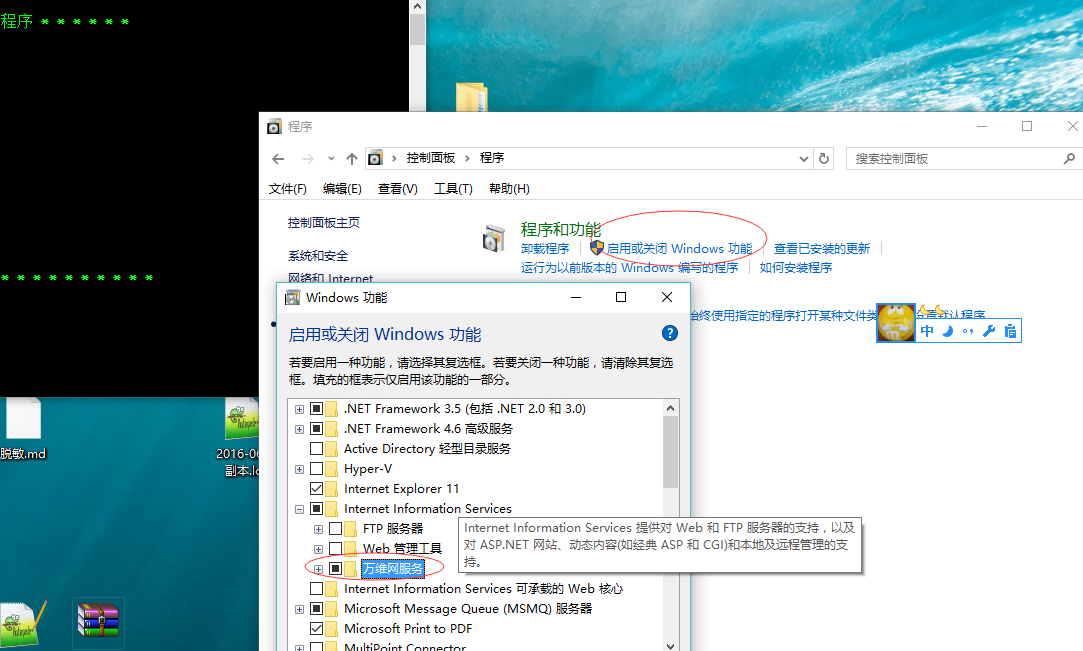Collapse Internet Information Services node

click(x=299, y=509)
